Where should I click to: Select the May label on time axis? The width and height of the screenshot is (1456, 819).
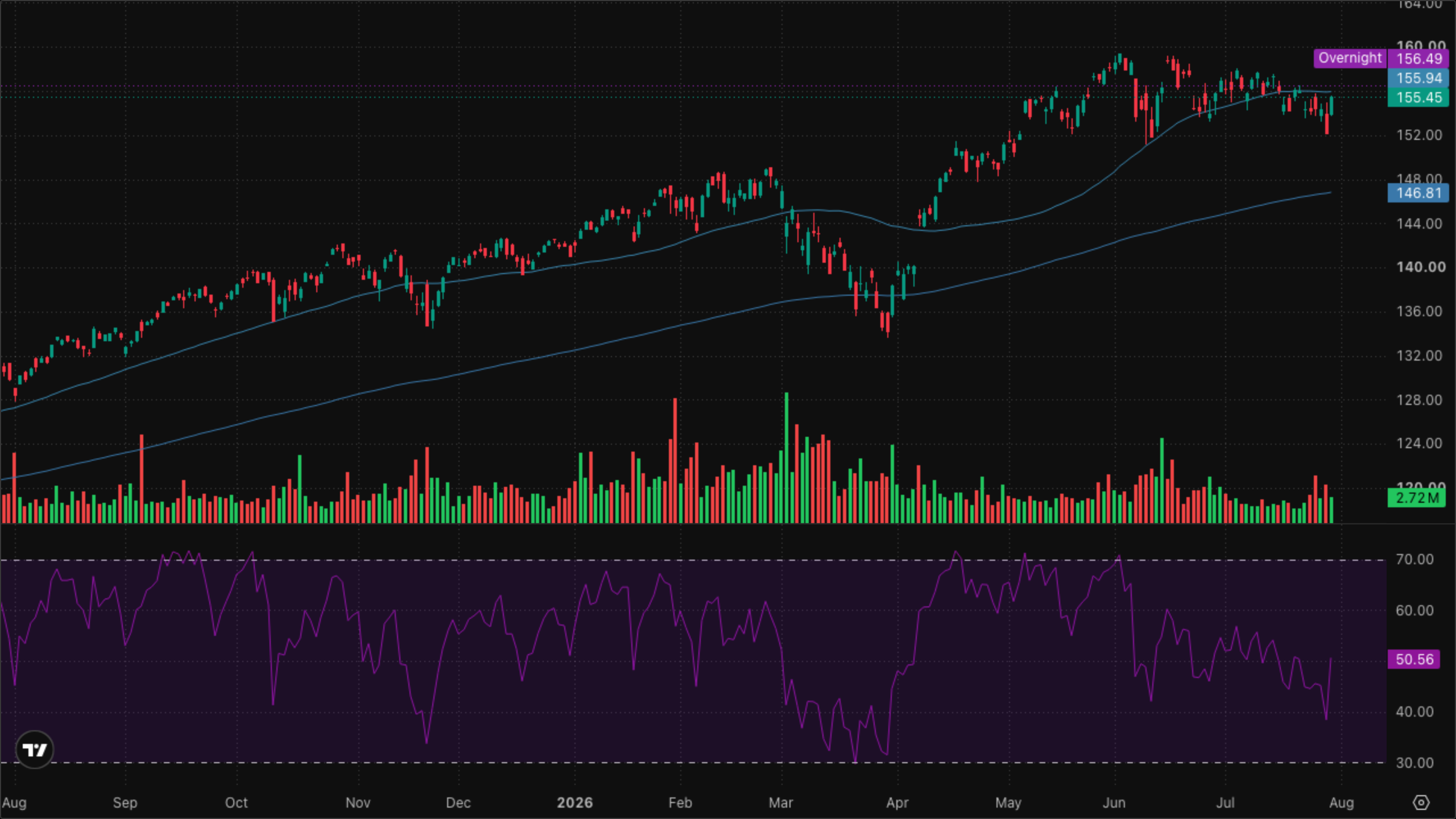pyautogui.click(x=1008, y=803)
